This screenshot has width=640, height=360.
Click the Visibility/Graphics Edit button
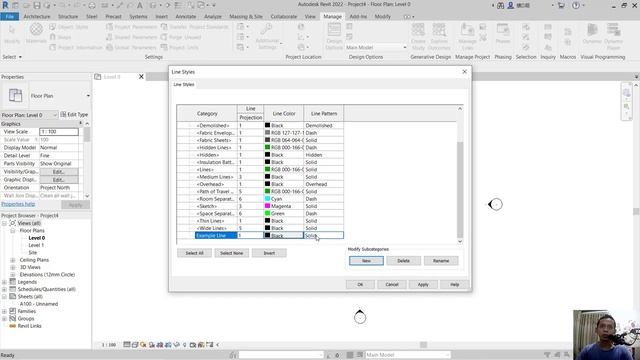click(x=59, y=172)
